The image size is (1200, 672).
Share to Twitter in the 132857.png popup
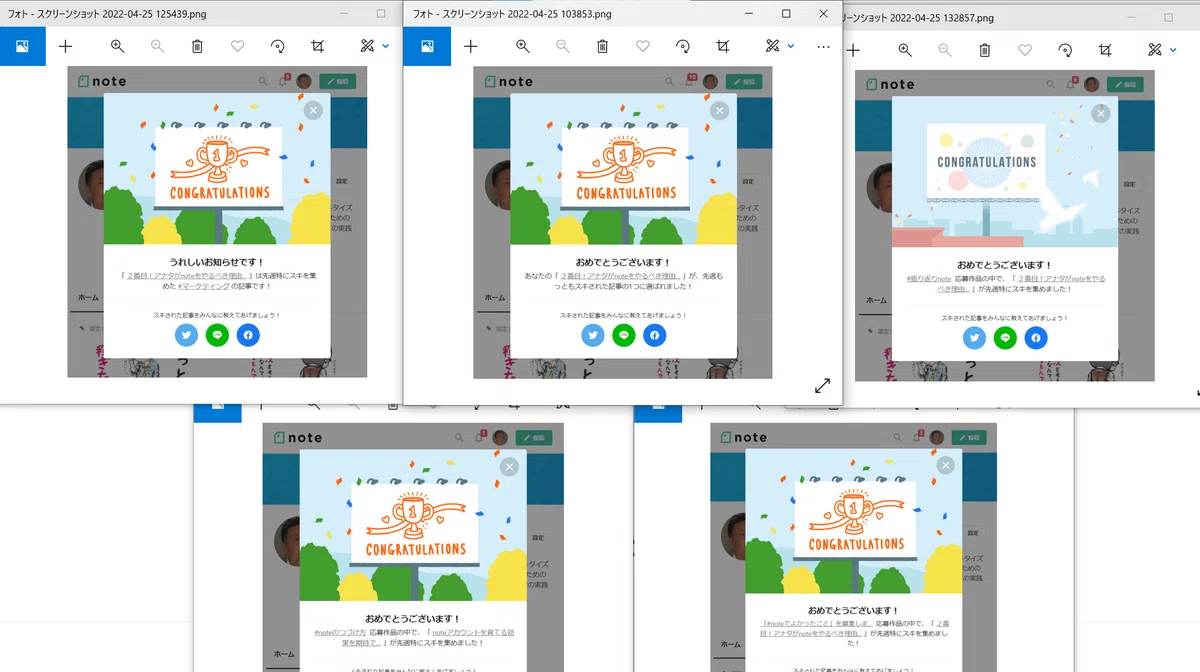(974, 338)
